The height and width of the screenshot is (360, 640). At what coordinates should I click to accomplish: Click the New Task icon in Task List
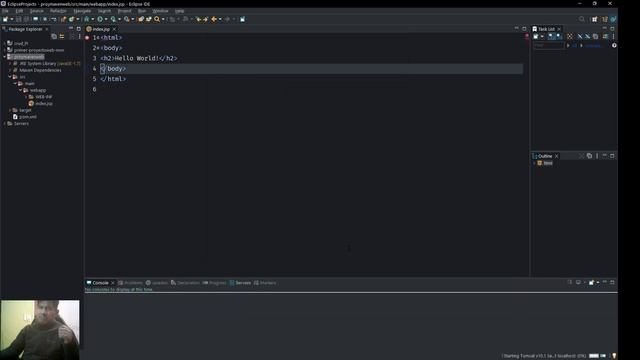[536, 36]
